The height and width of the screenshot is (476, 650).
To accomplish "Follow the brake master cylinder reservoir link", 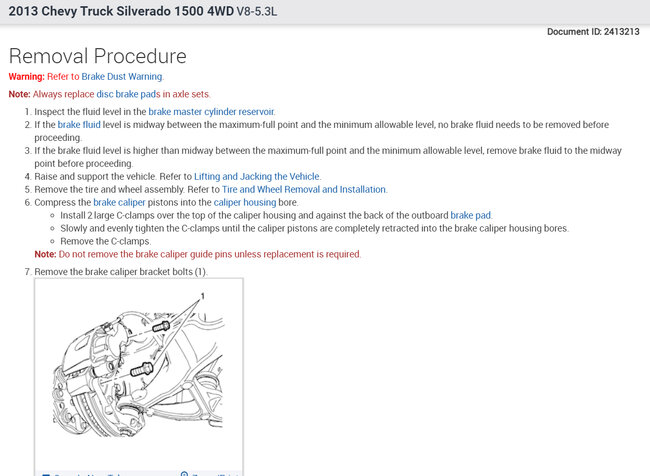I will [211, 112].
